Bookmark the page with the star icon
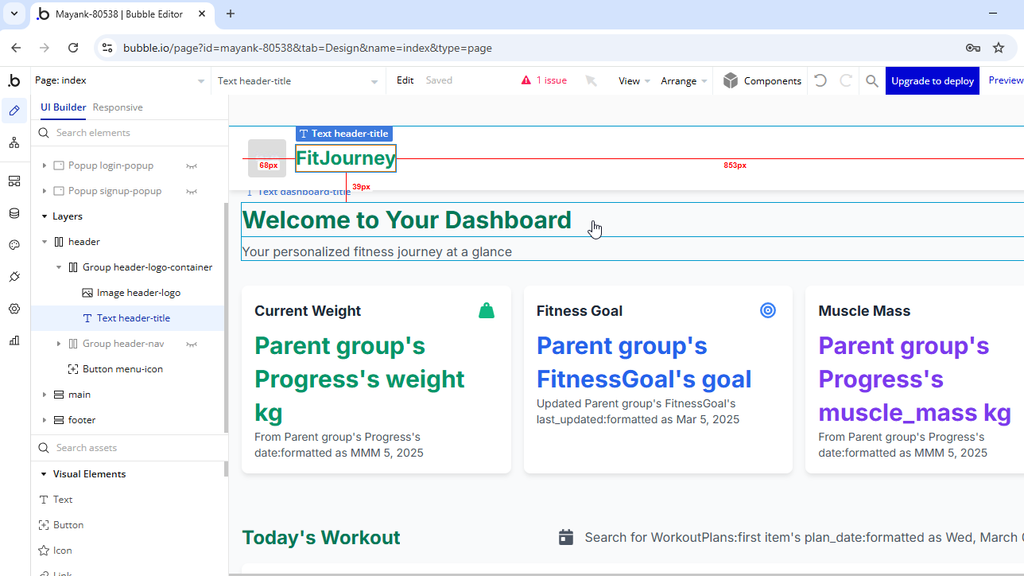The width and height of the screenshot is (1024, 576). 999,48
